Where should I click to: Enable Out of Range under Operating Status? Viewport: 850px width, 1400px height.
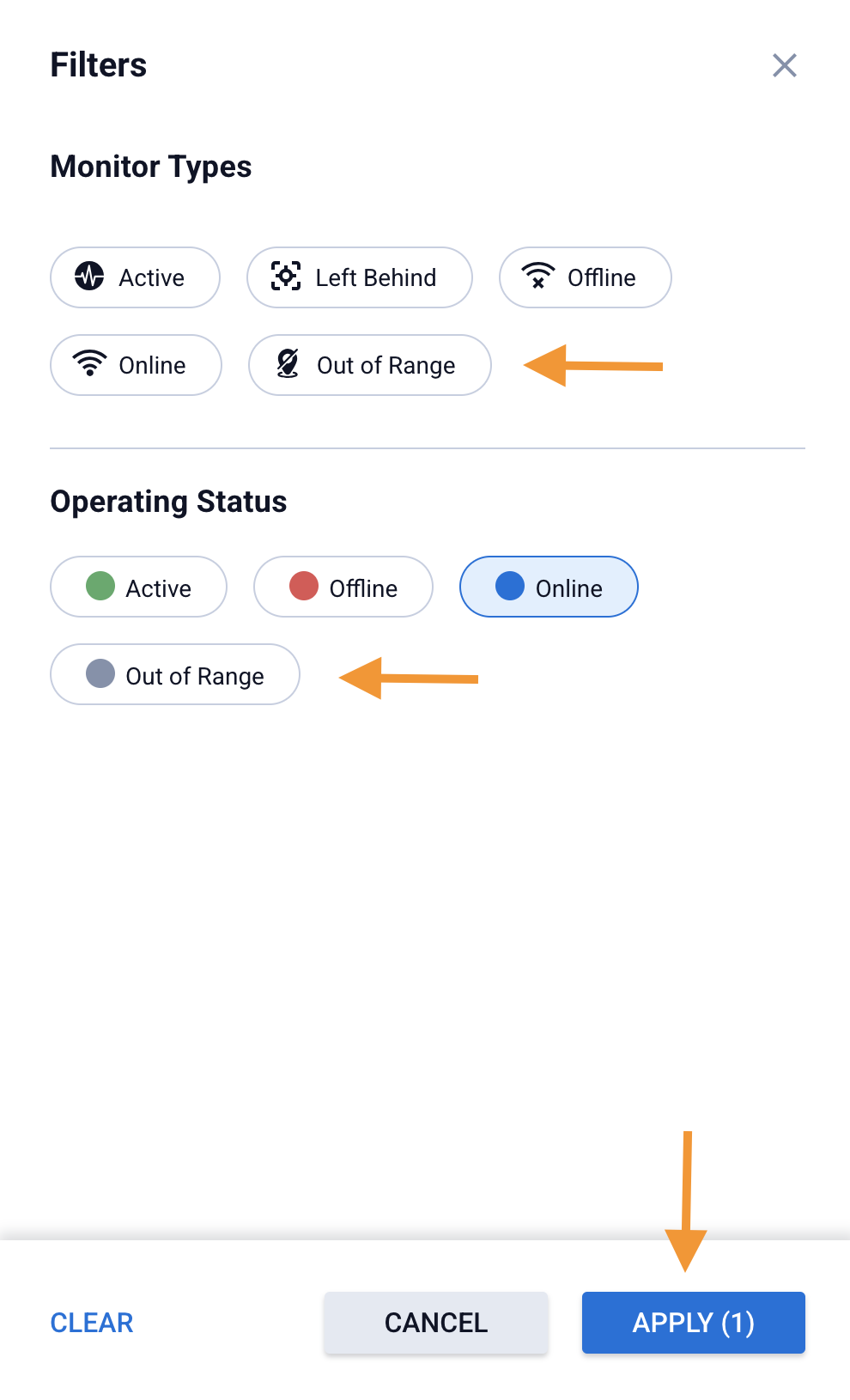pos(175,675)
